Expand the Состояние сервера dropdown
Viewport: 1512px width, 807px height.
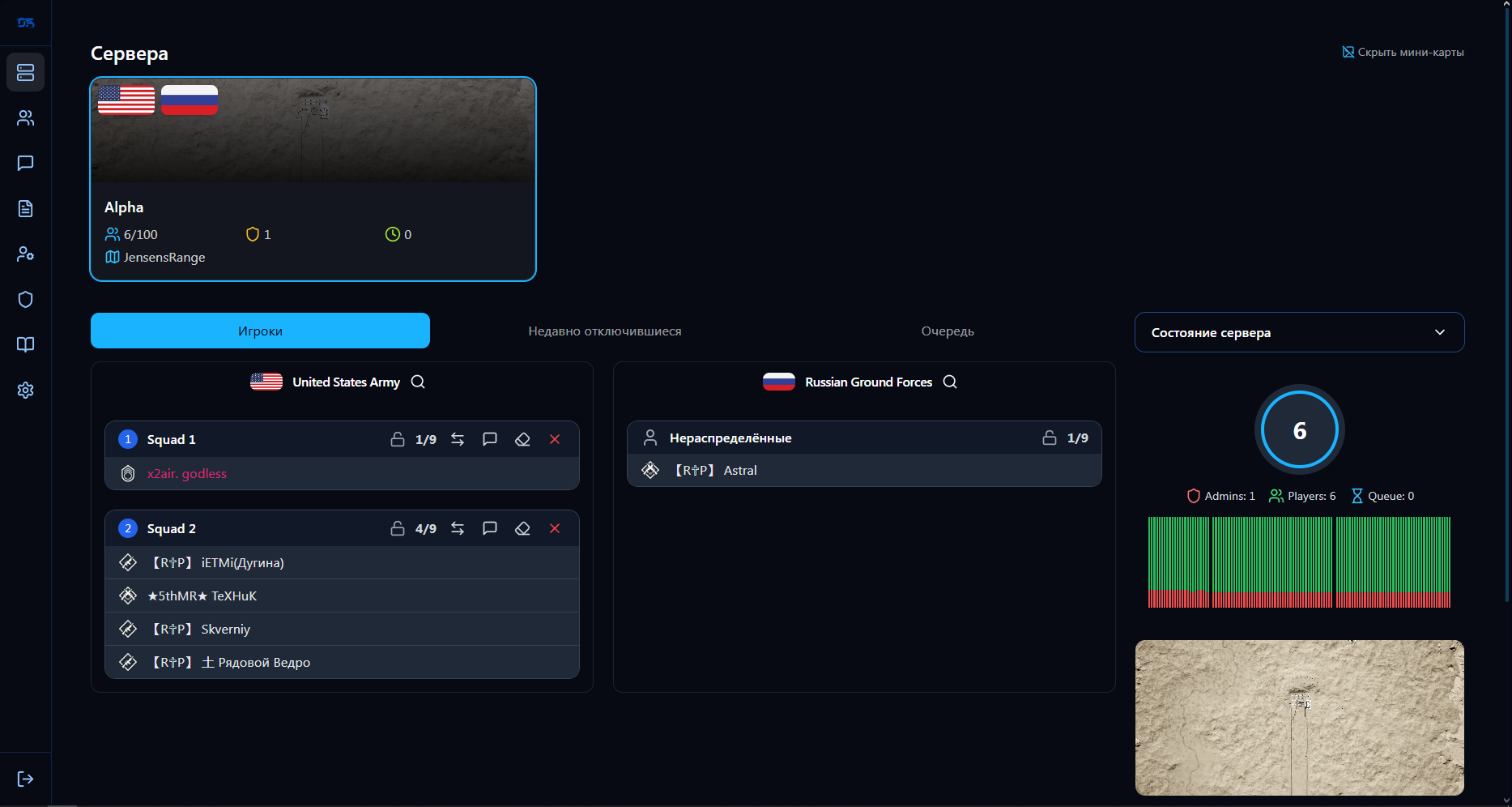tap(1299, 332)
